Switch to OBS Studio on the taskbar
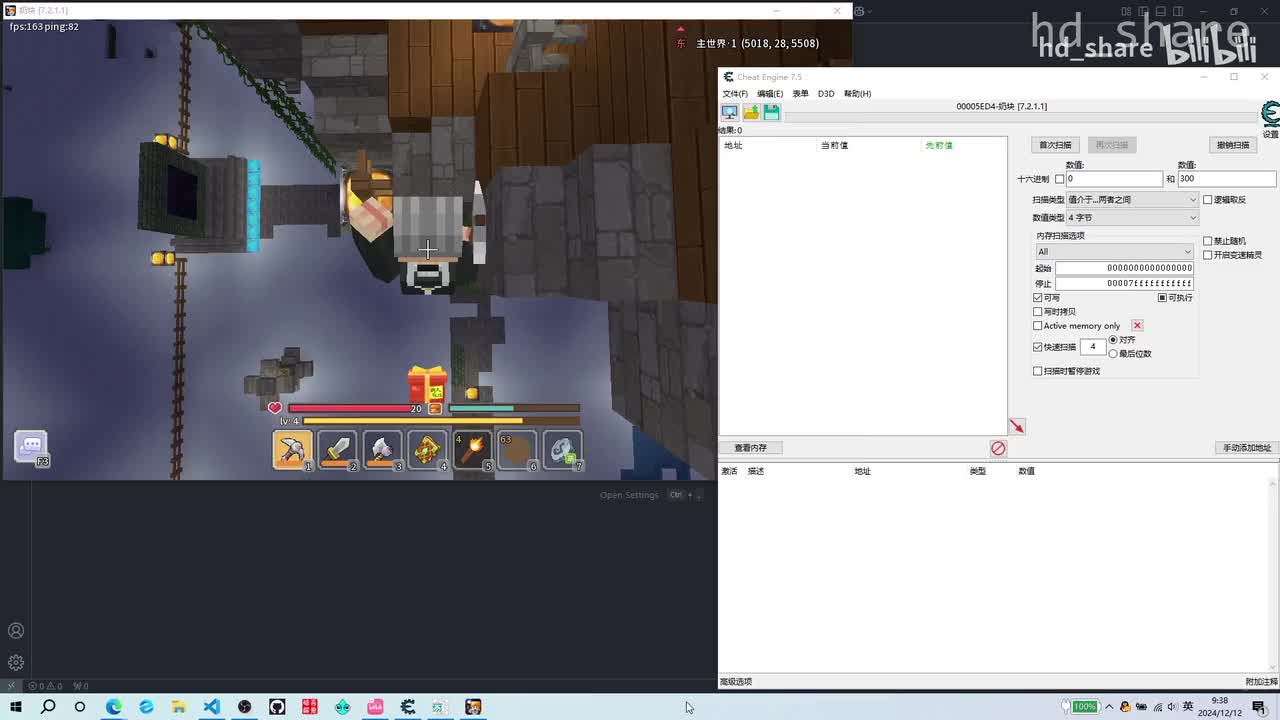This screenshot has height=720, width=1280. [x=245, y=707]
